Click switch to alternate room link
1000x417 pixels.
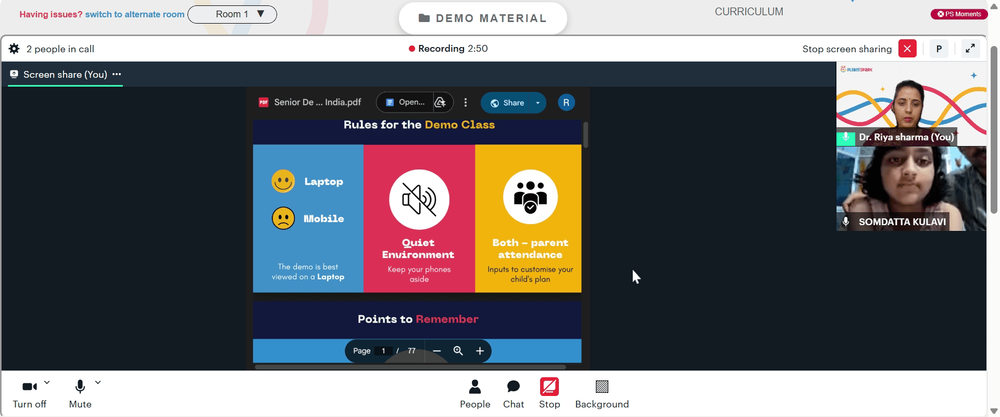coord(135,14)
